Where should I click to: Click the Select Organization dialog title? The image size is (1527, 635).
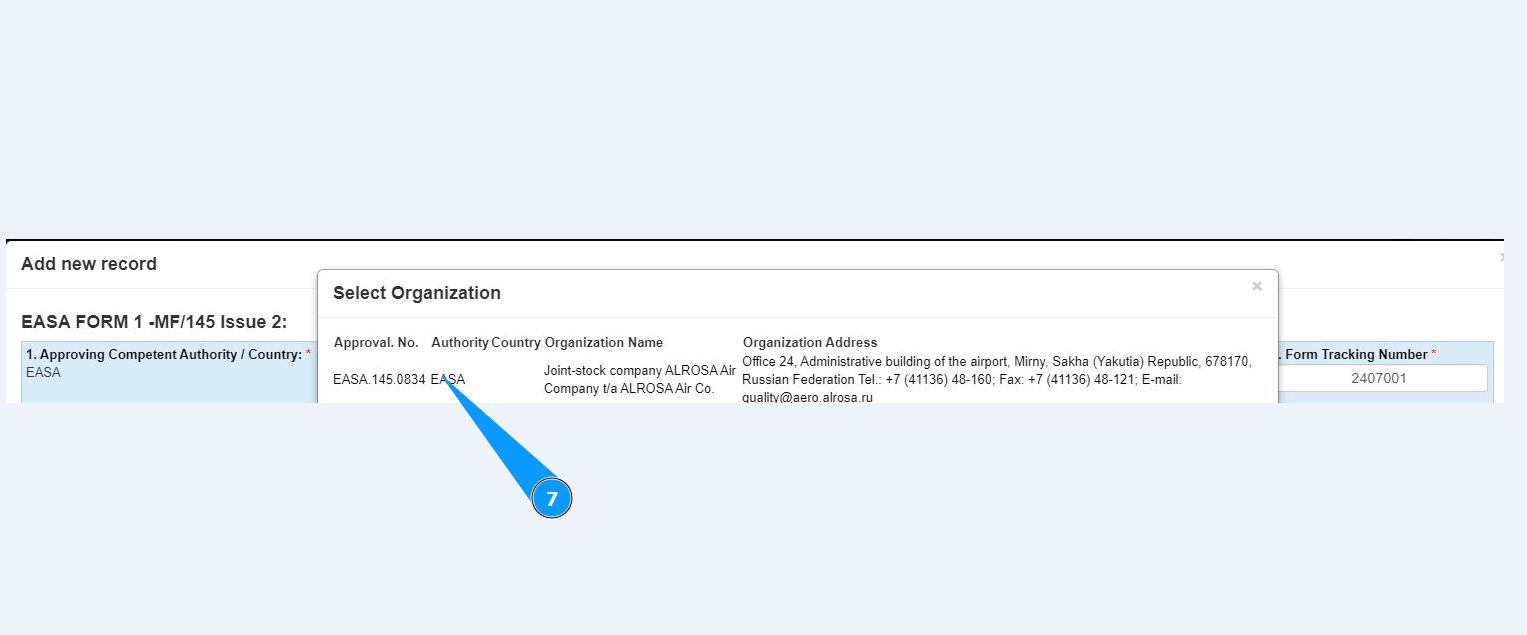click(x=416, y=293)
